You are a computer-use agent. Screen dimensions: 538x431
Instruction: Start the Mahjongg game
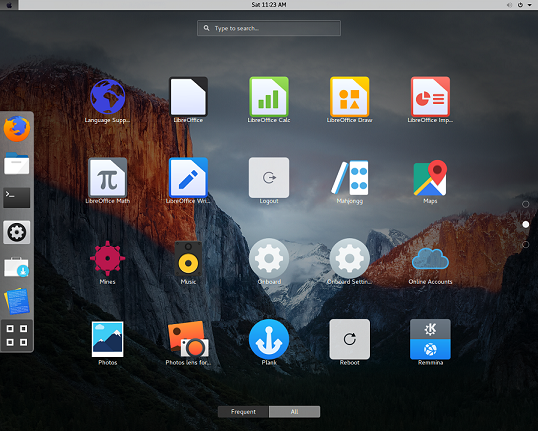point(350,177)
